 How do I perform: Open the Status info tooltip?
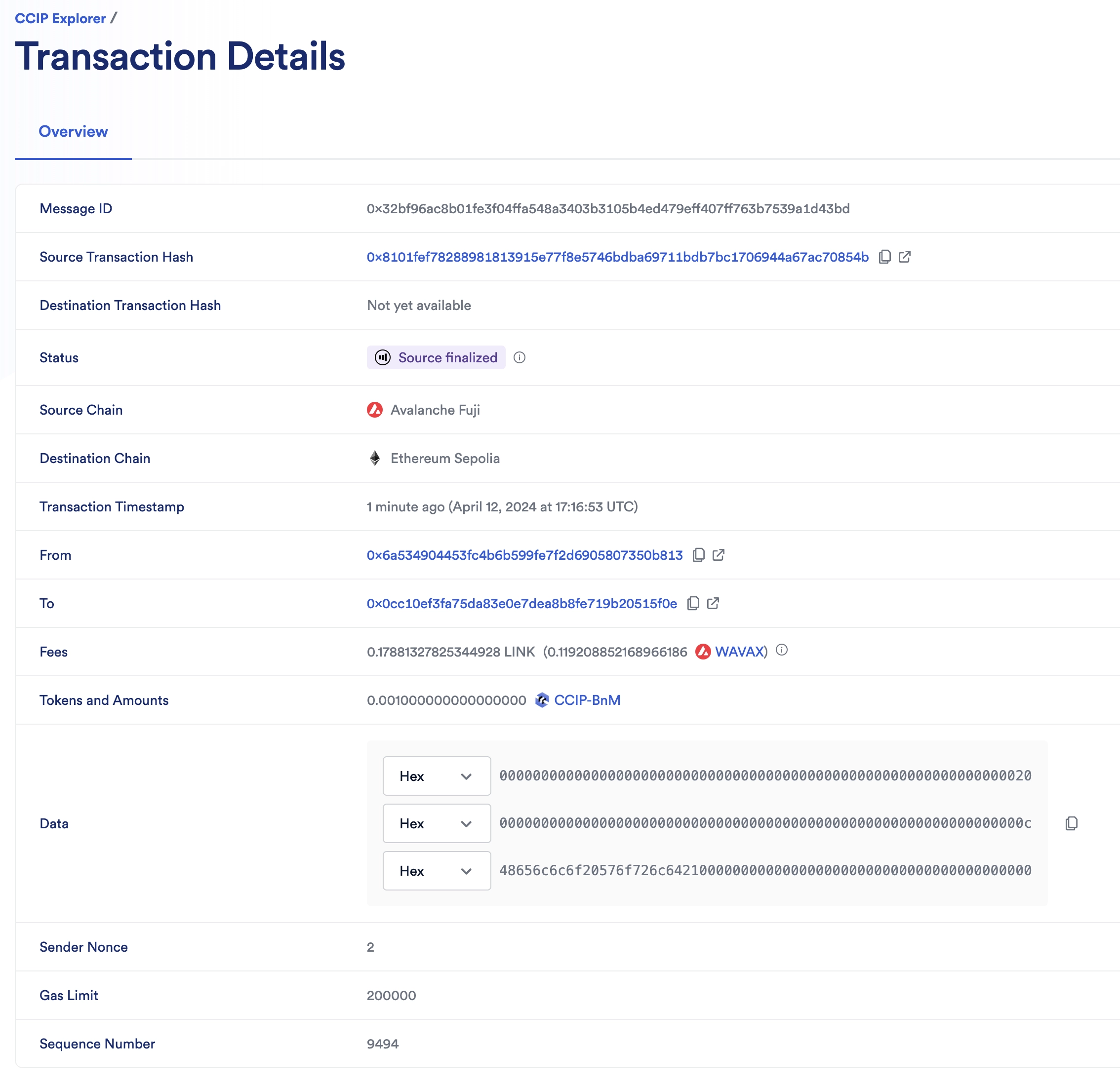tap(520, 357)
